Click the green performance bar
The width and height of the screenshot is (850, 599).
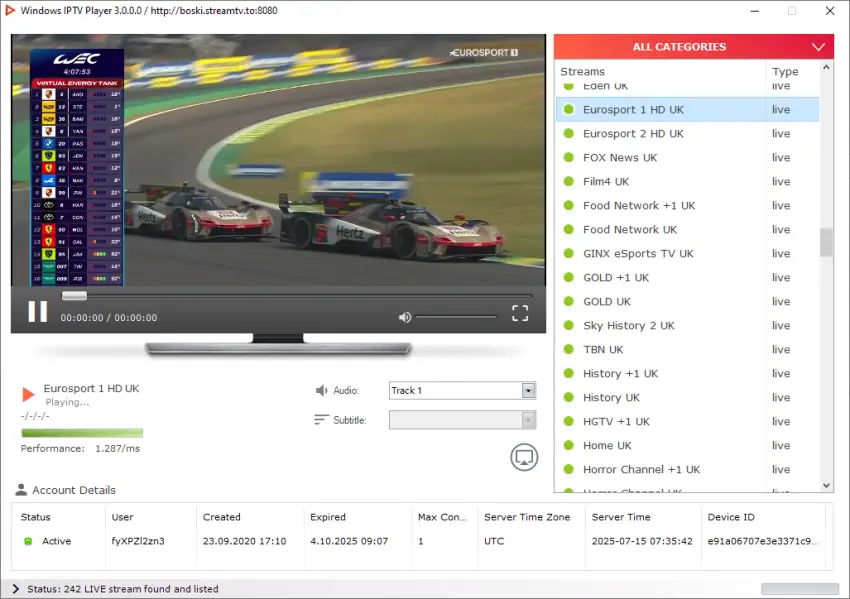pos(82,433)
